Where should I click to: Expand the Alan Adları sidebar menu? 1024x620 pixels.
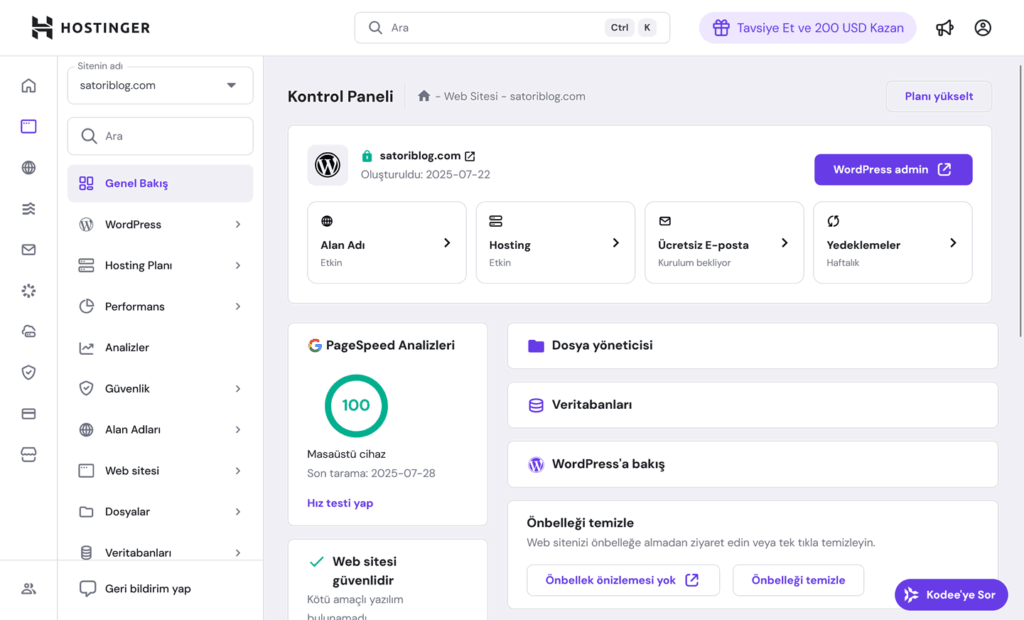tap(160, 429)
